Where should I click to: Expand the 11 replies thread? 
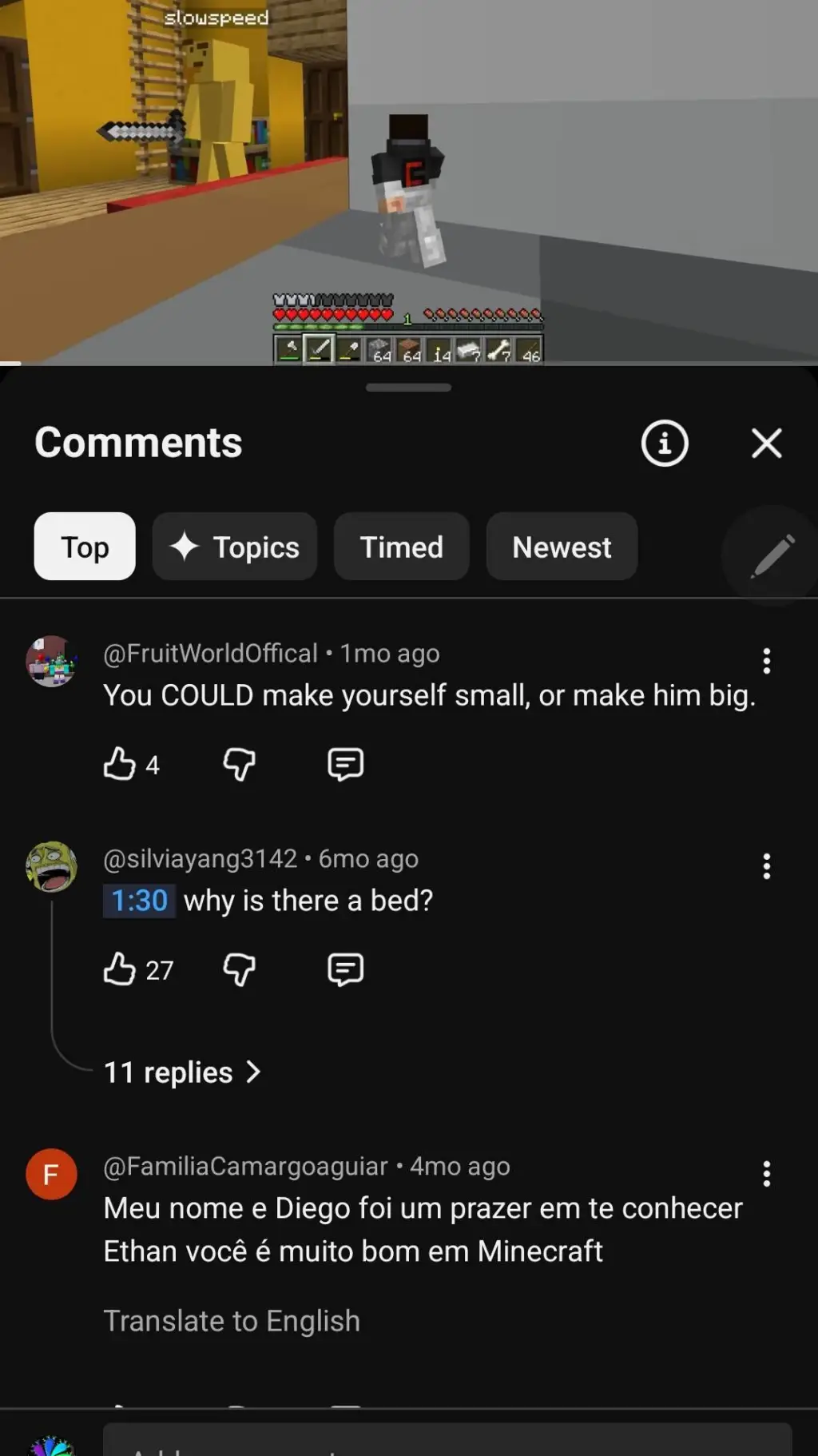(182, 1072)
